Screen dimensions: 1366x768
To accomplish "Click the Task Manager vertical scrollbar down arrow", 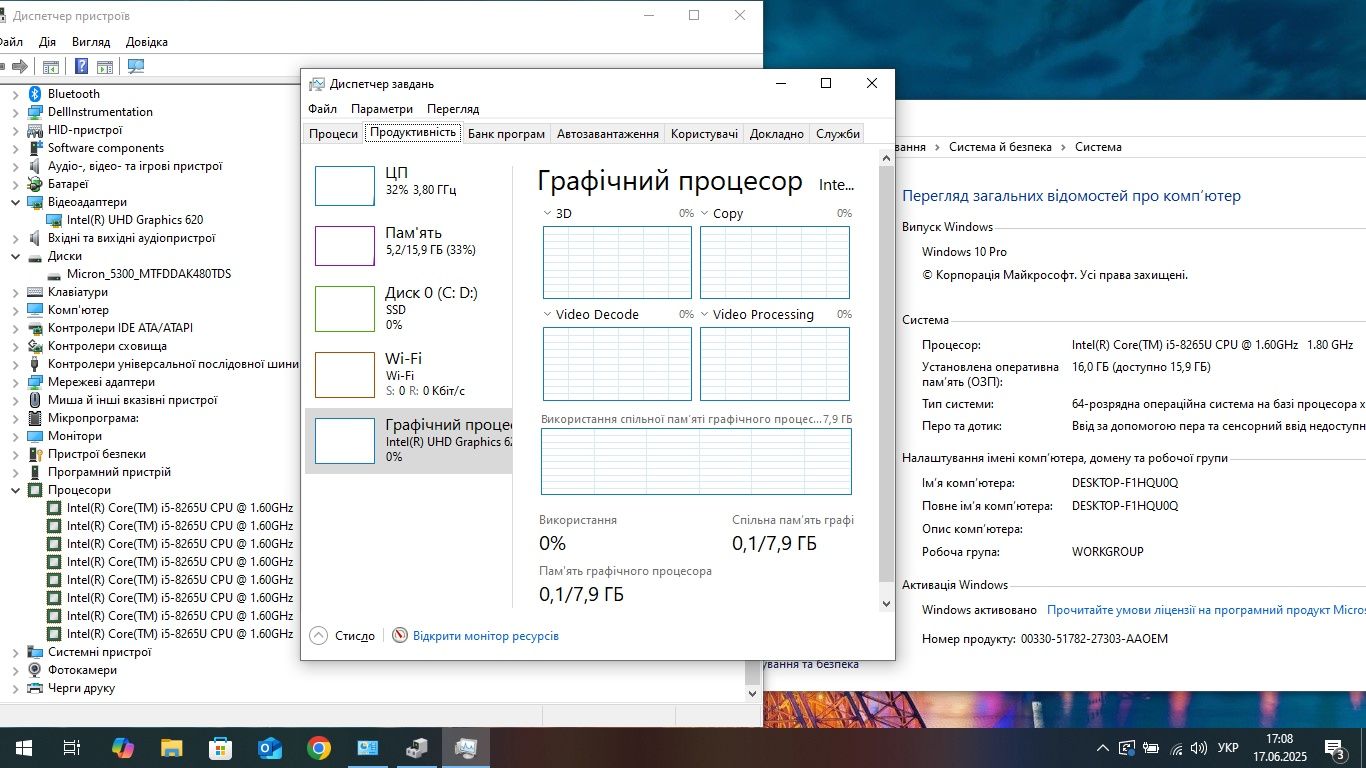I will coord(886,603).
